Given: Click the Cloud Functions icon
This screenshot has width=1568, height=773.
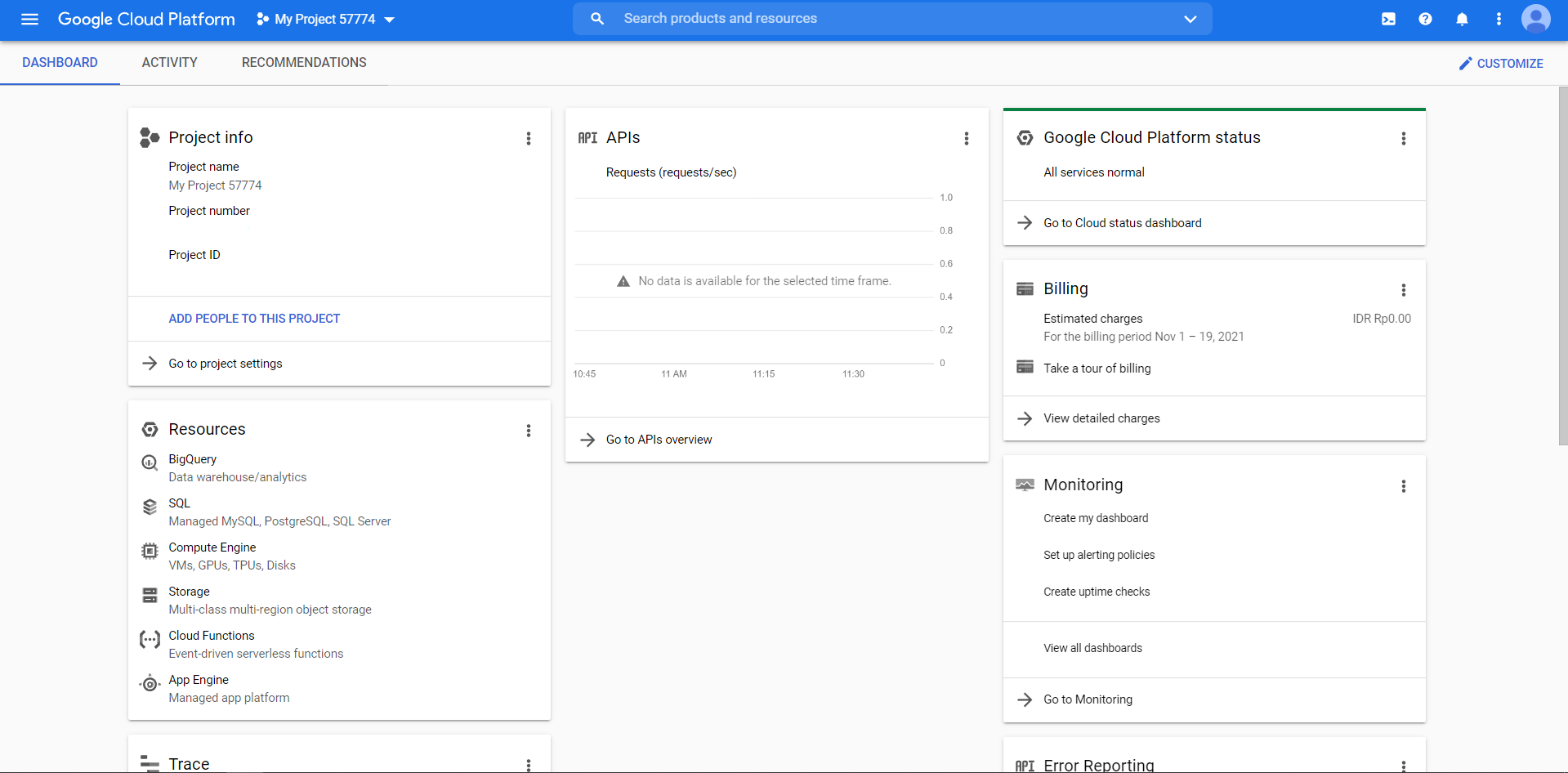Looking at the screenshot, I should [150, 639].
